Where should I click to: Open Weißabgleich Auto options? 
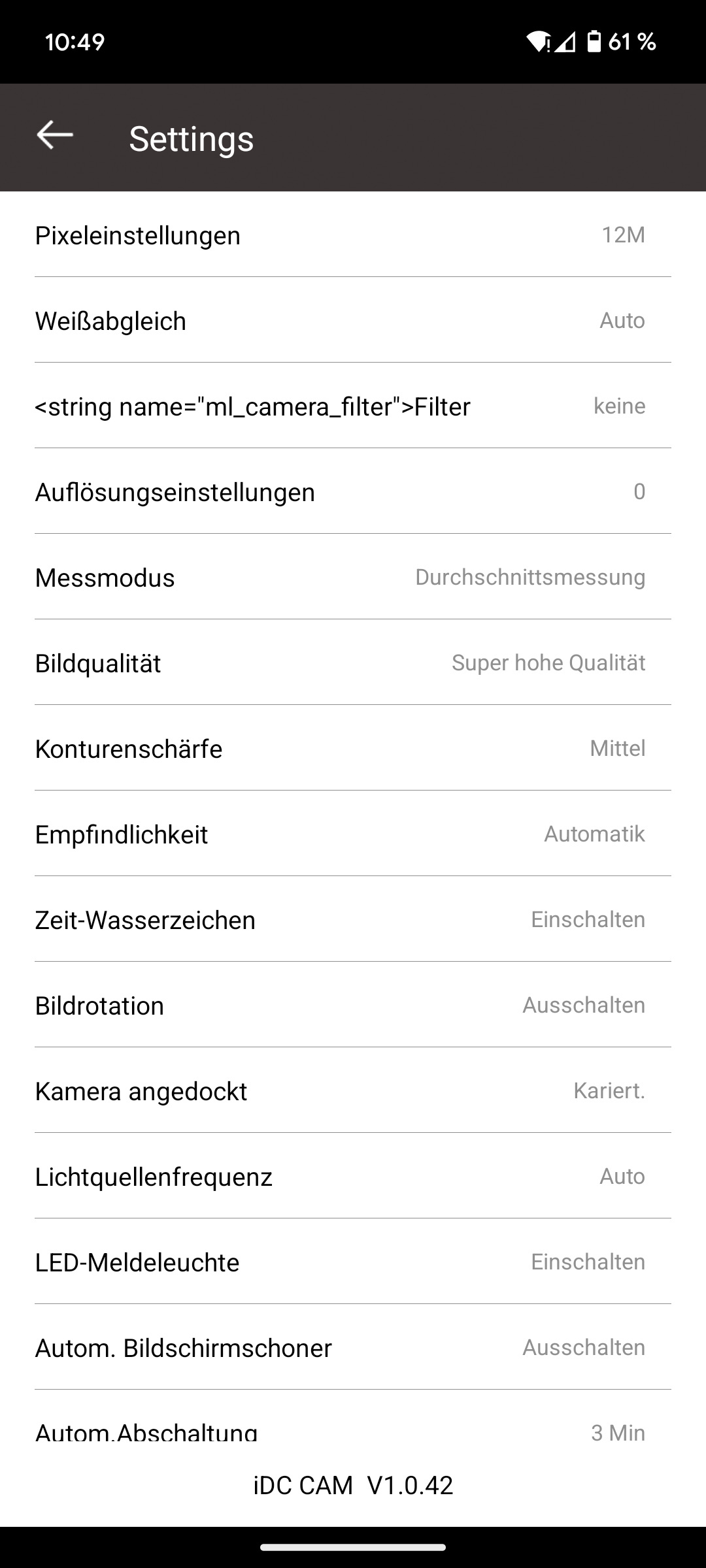tap(353, 321)
